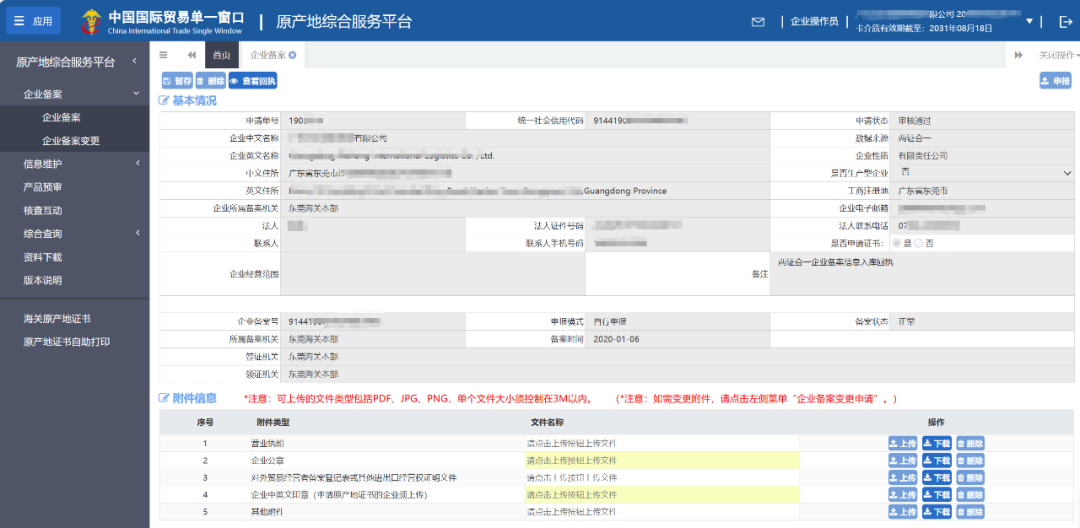
Task: Click the tab scroll-right double arrow
Action: tap(1018, 55)
